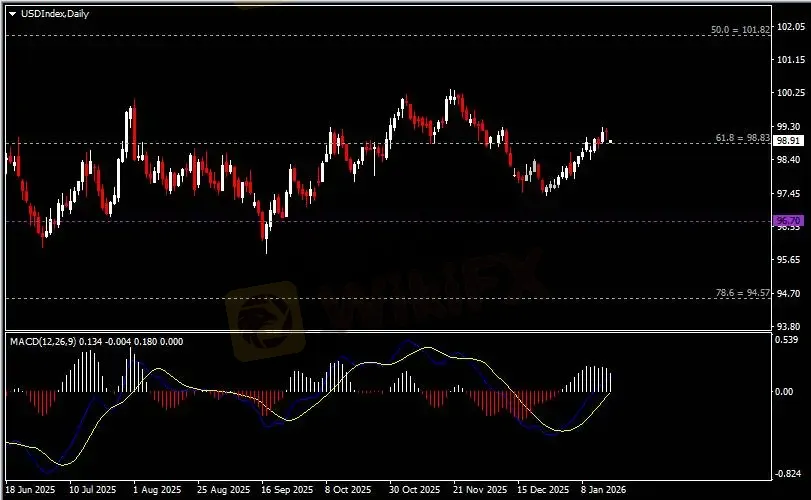Viewport: 811px width, 500px height.
Task: Click the 18 Jun 2025 date label
Action: click(30, 489)
